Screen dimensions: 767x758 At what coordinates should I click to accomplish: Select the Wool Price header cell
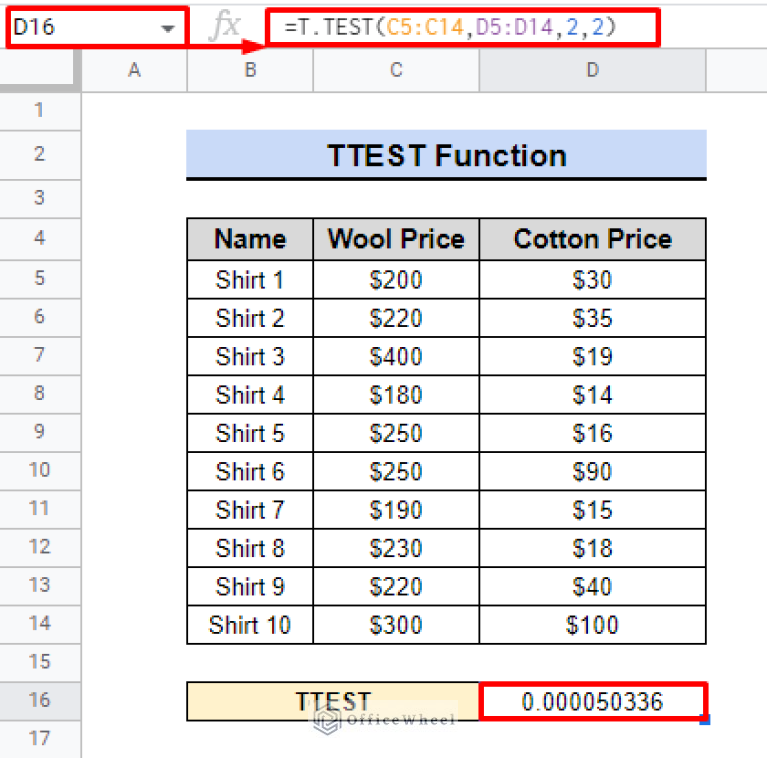(396, 240)
